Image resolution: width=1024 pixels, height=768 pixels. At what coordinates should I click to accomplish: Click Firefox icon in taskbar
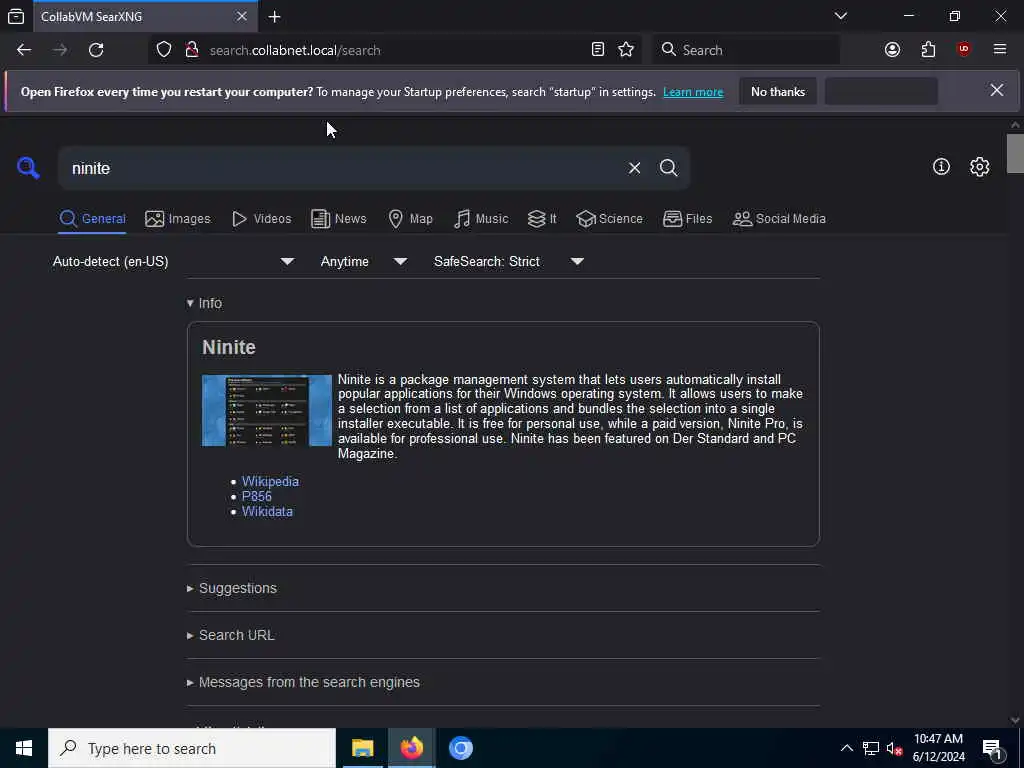click(411, 748)
